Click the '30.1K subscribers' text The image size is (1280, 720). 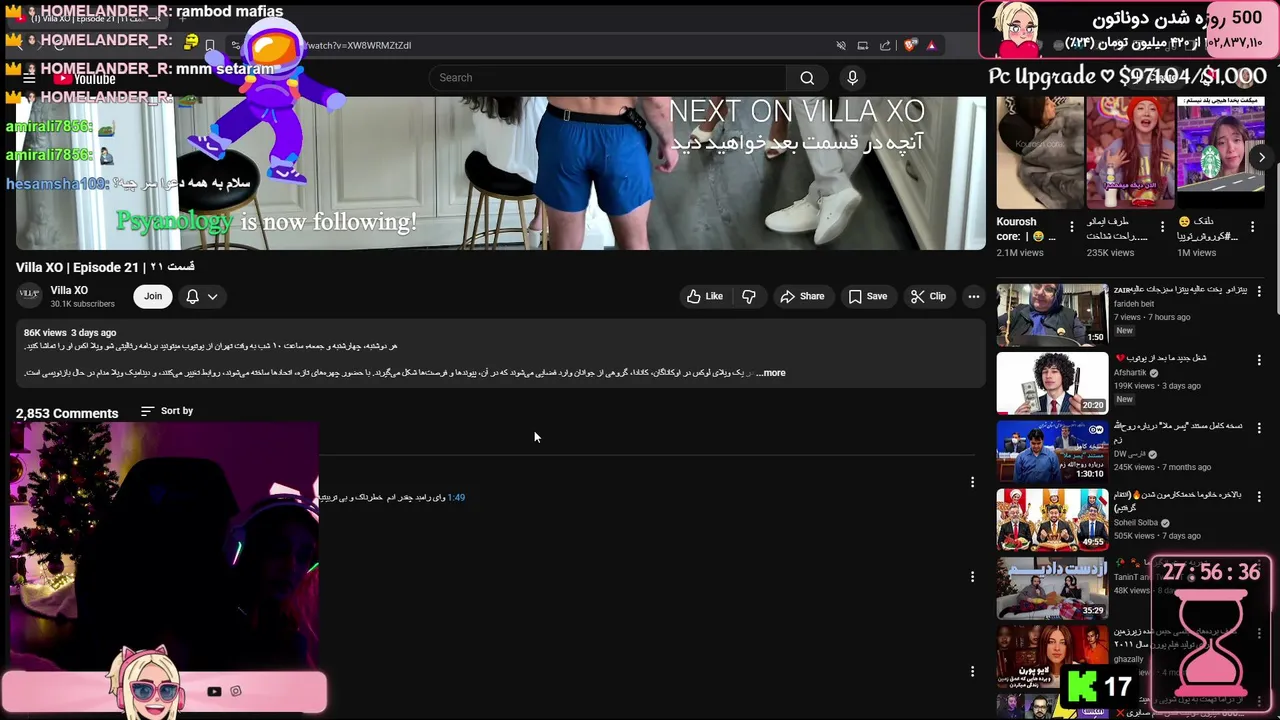(82, 304)
